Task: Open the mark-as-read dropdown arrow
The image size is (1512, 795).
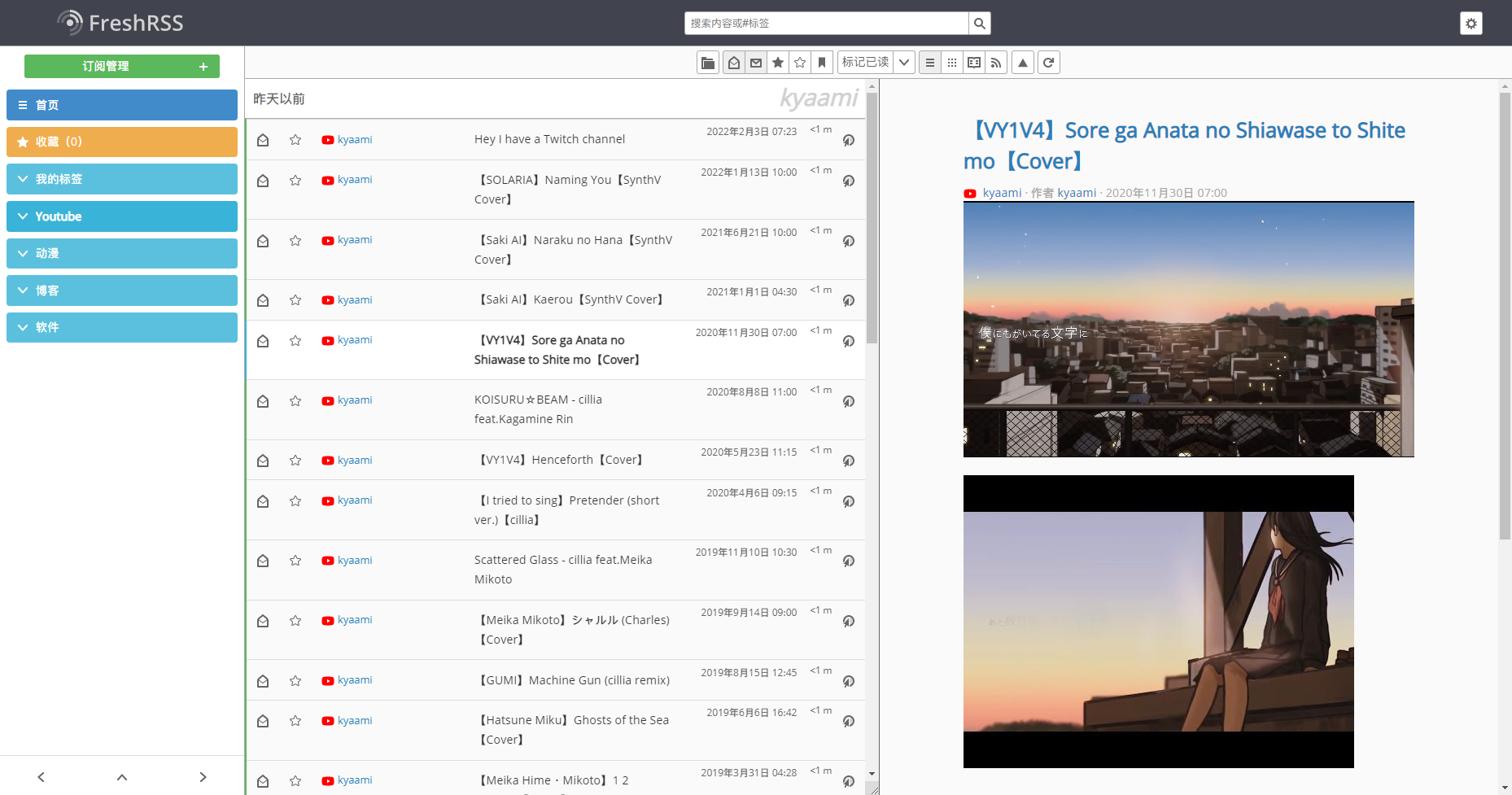Action: pyautogui.click(x=904, y=63)
